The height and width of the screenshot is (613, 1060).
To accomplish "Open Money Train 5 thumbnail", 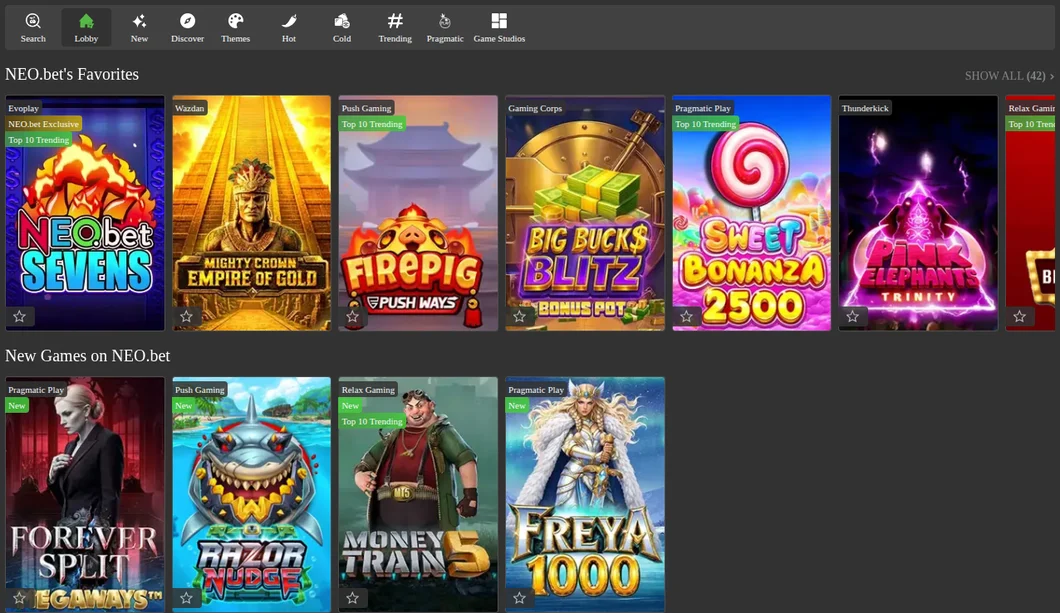I will pyautogui.click(x=418, y=495).
